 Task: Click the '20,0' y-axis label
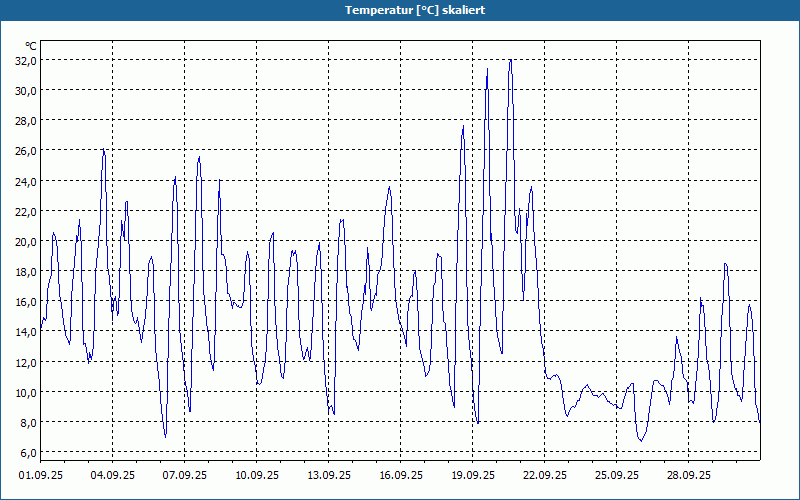[x=26, y=241]
